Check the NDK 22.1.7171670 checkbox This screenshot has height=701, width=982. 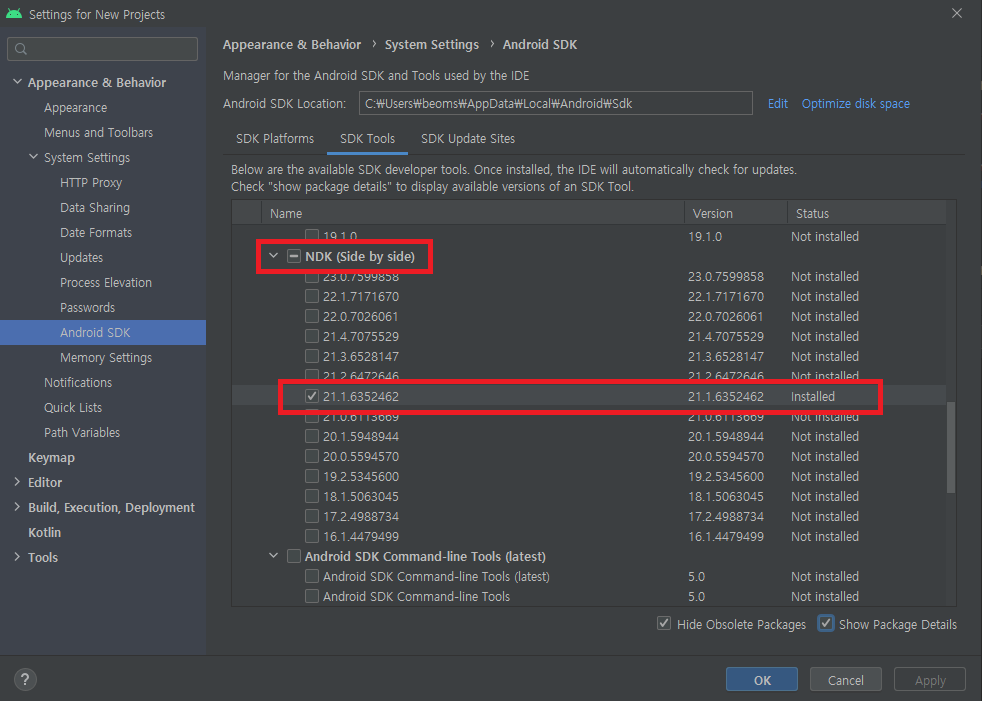click(x=312, y=296)
